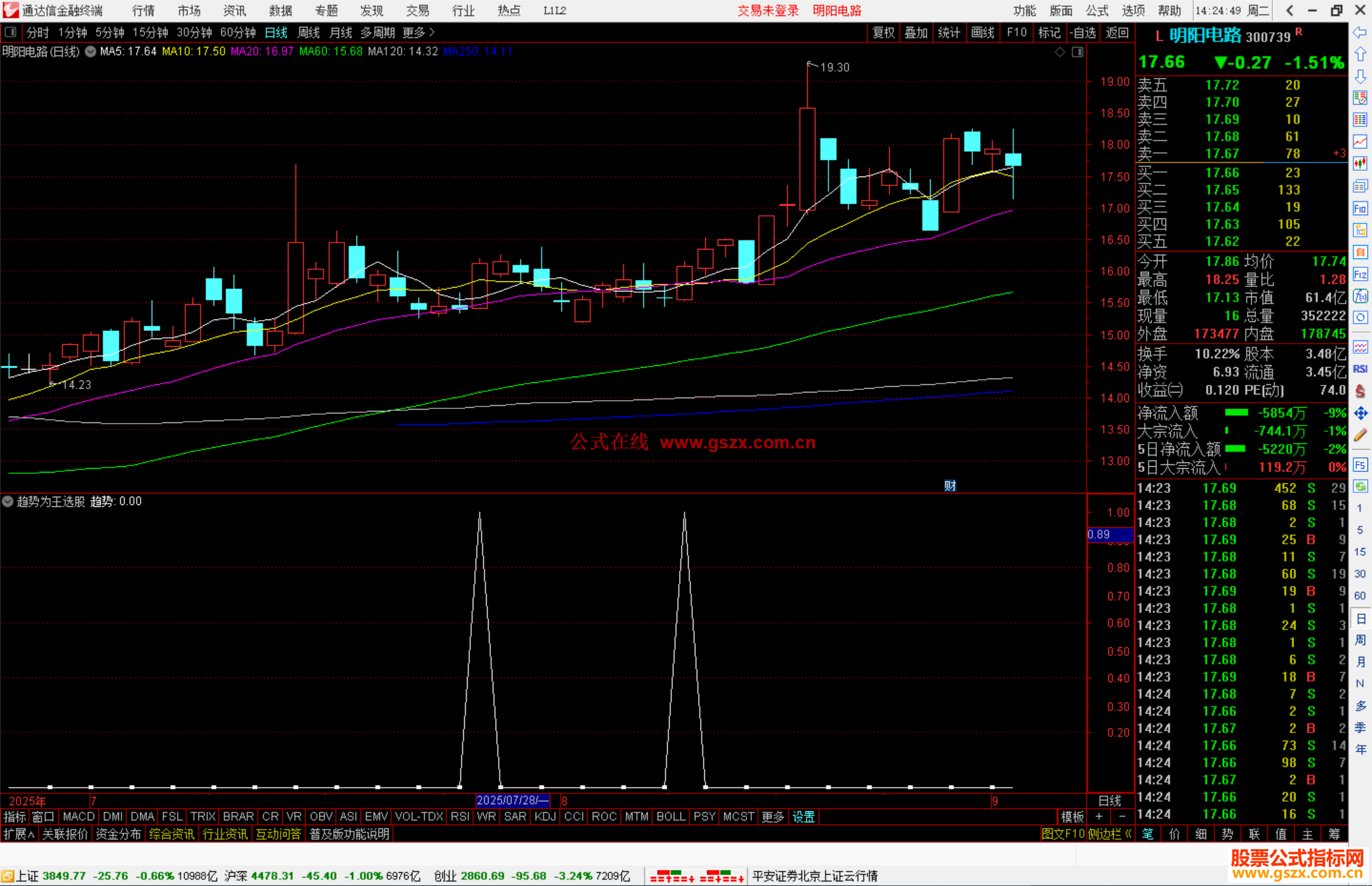Click the tree structure icon in sidebar
Image resolution: width=1372 pixels, height=886 pixels.
tap(1360, 230)
